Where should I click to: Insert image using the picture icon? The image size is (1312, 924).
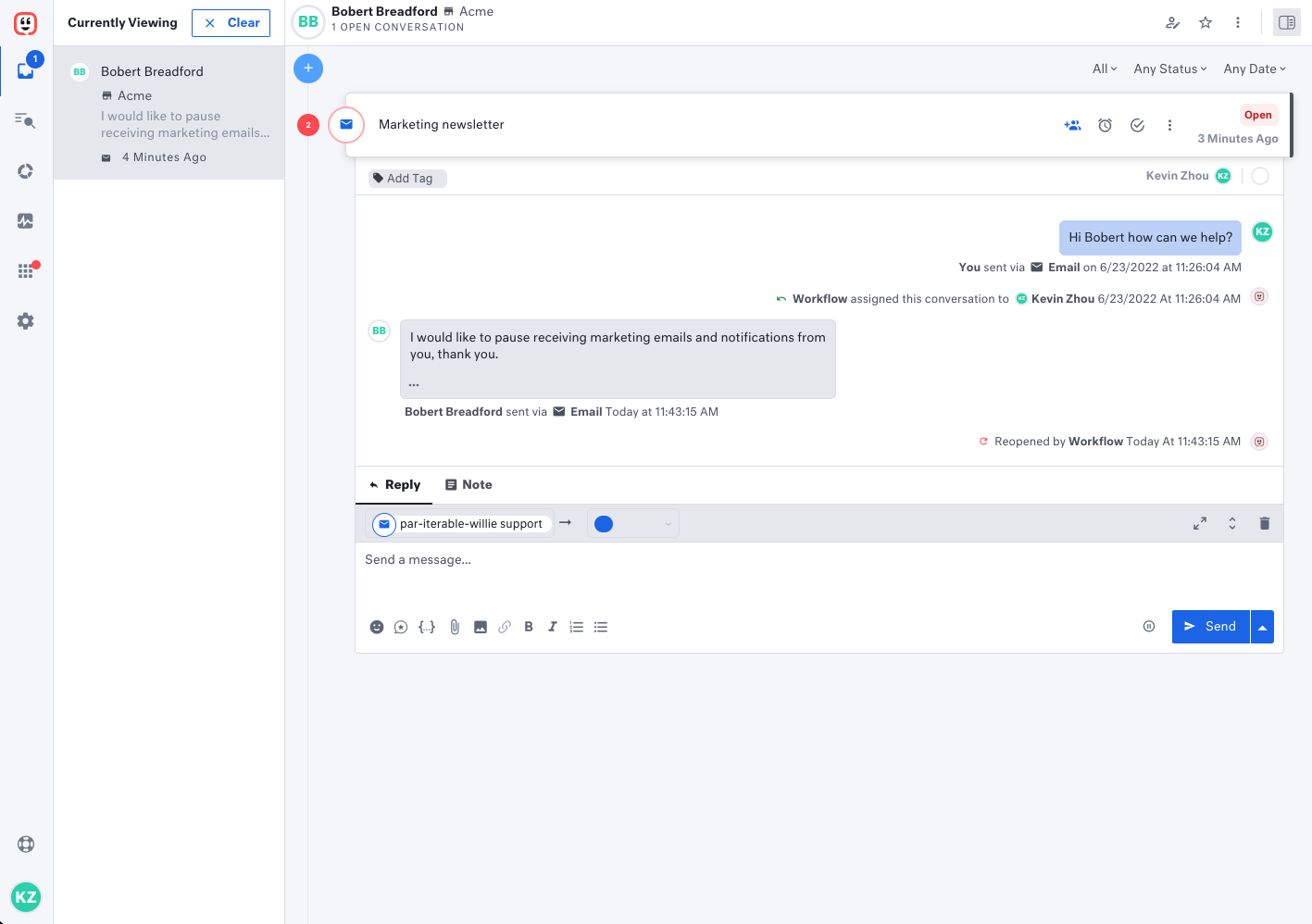pyautogui.click(x=481, y=627)
